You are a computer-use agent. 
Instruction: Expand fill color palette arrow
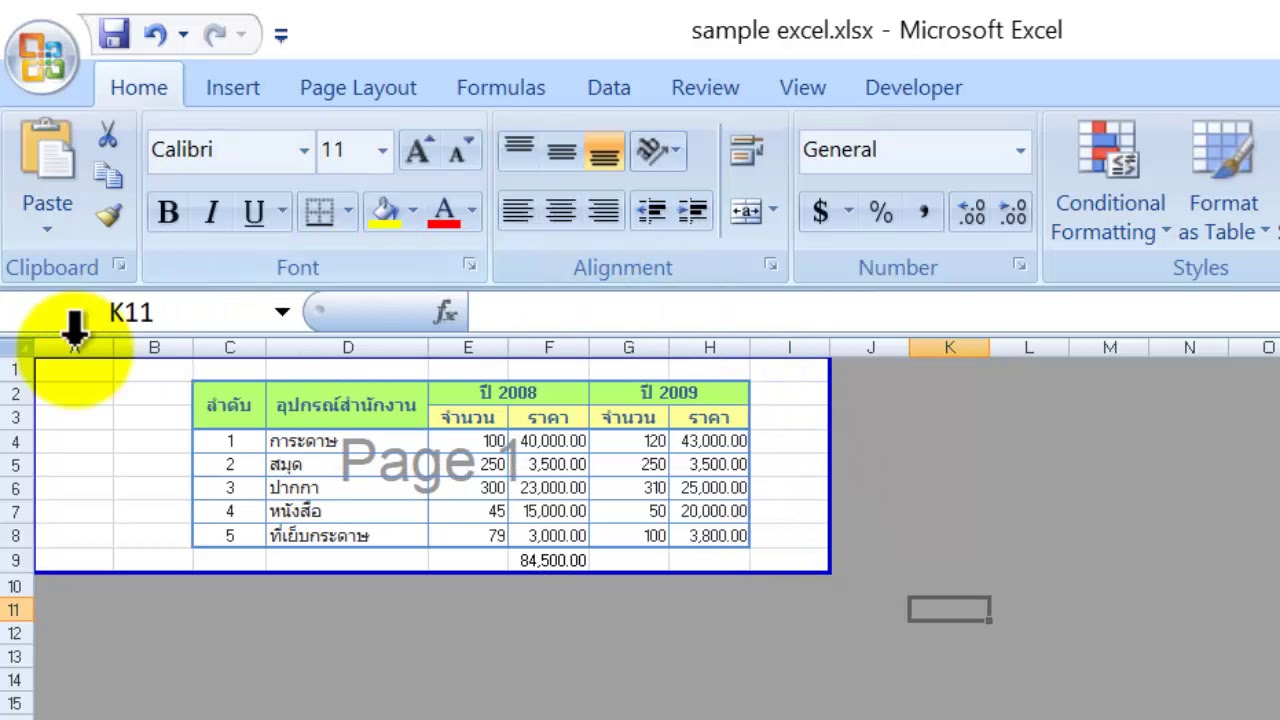click(x=412, y=212)
